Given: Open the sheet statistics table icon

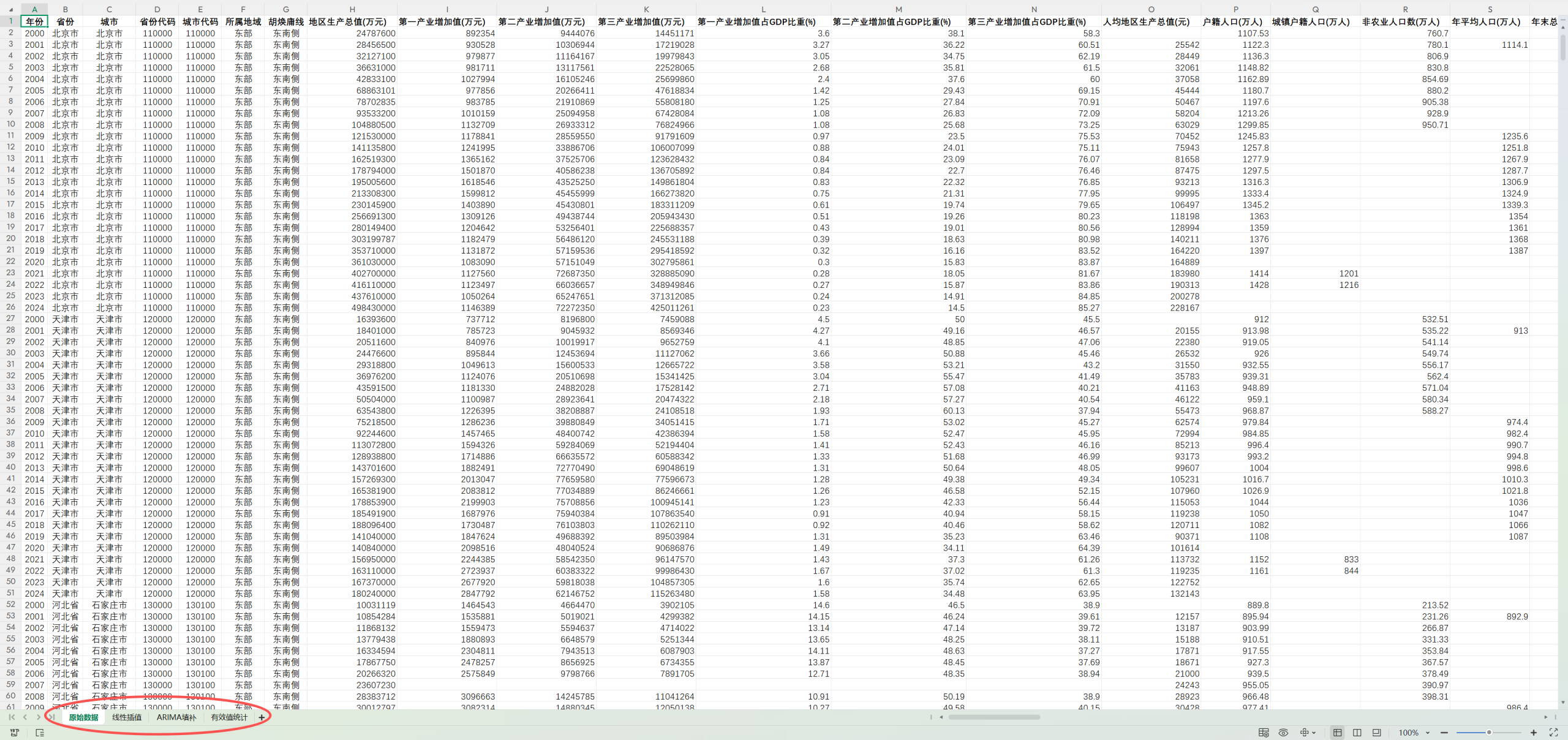Looking at the screenshot, I should click(1264, 733).
